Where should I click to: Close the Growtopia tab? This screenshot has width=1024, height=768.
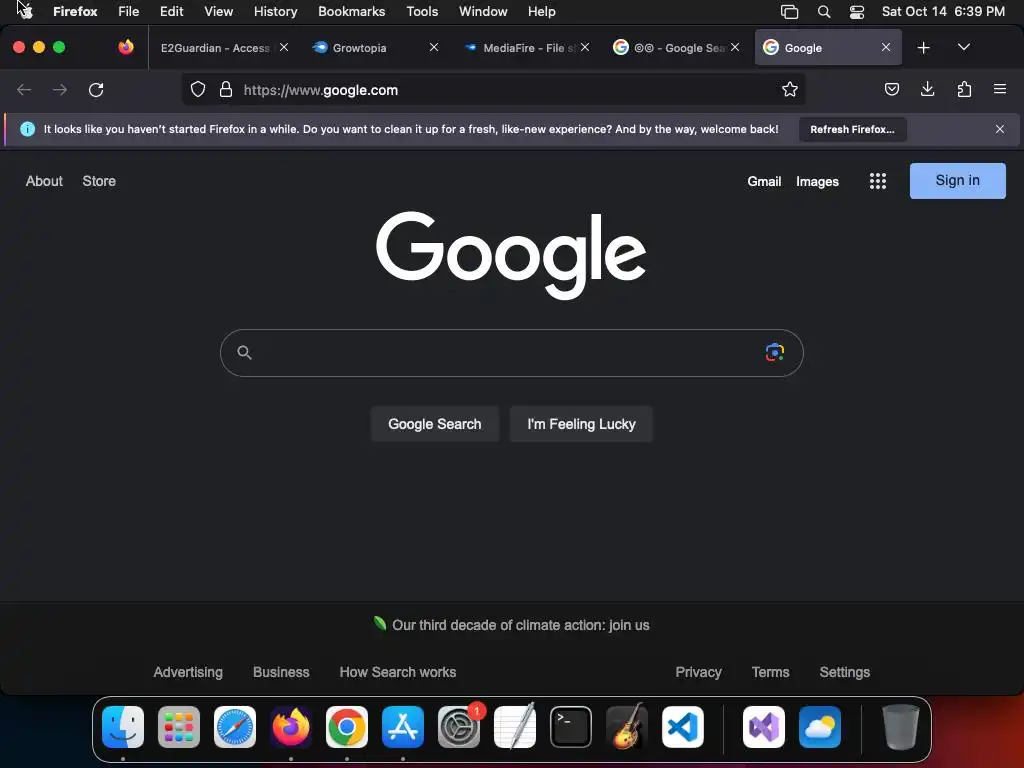pyautogui.click(x=434, y=47)
